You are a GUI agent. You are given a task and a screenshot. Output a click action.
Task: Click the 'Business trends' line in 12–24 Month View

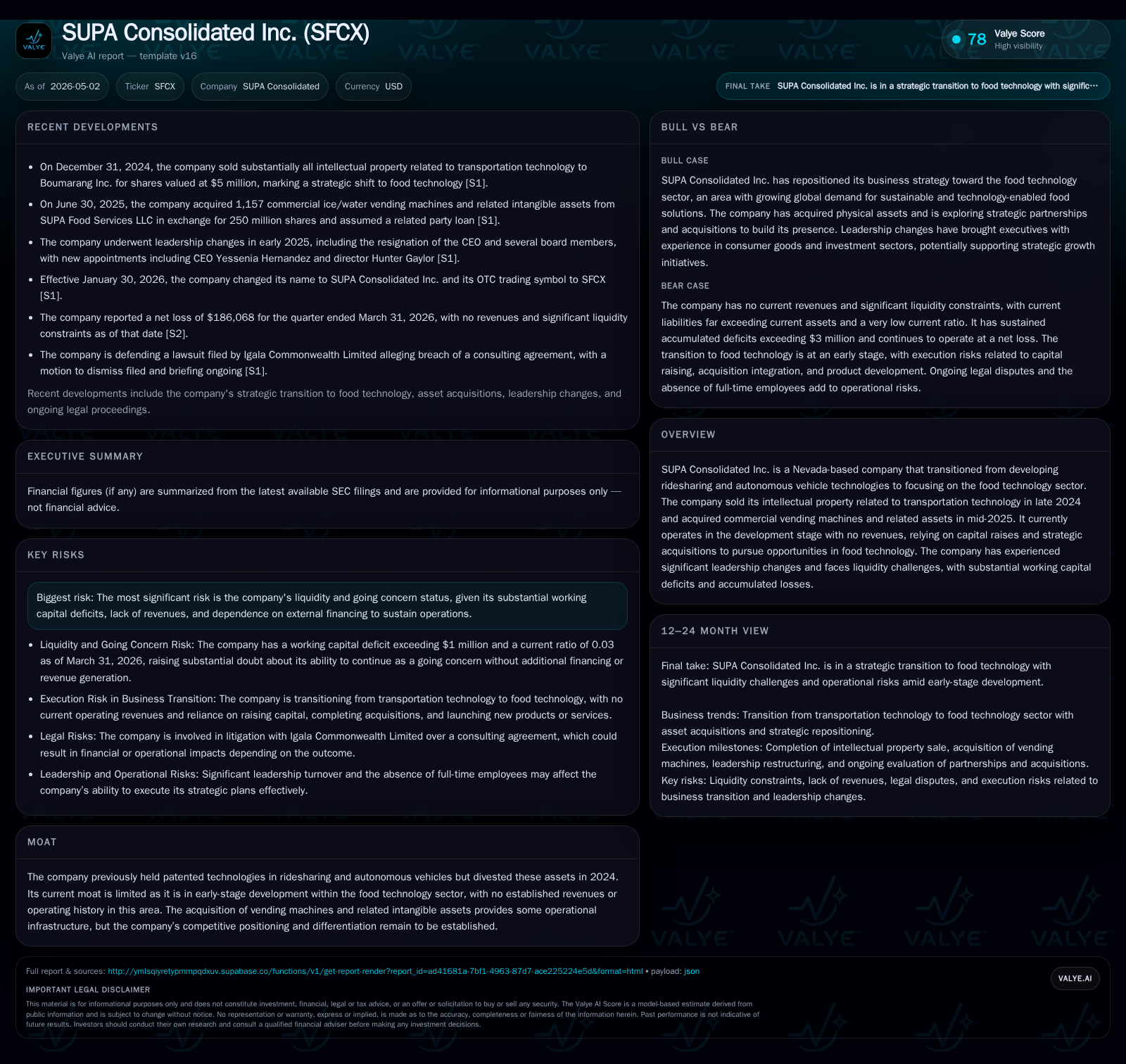[868, 723]
